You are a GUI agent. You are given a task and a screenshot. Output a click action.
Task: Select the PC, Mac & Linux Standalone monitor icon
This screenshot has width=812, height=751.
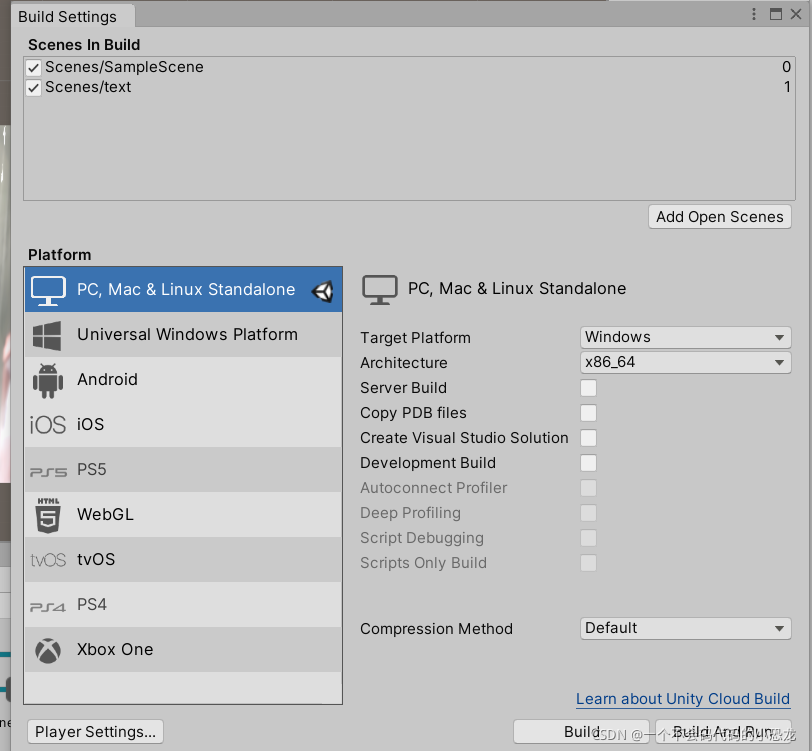coord(48,291)
